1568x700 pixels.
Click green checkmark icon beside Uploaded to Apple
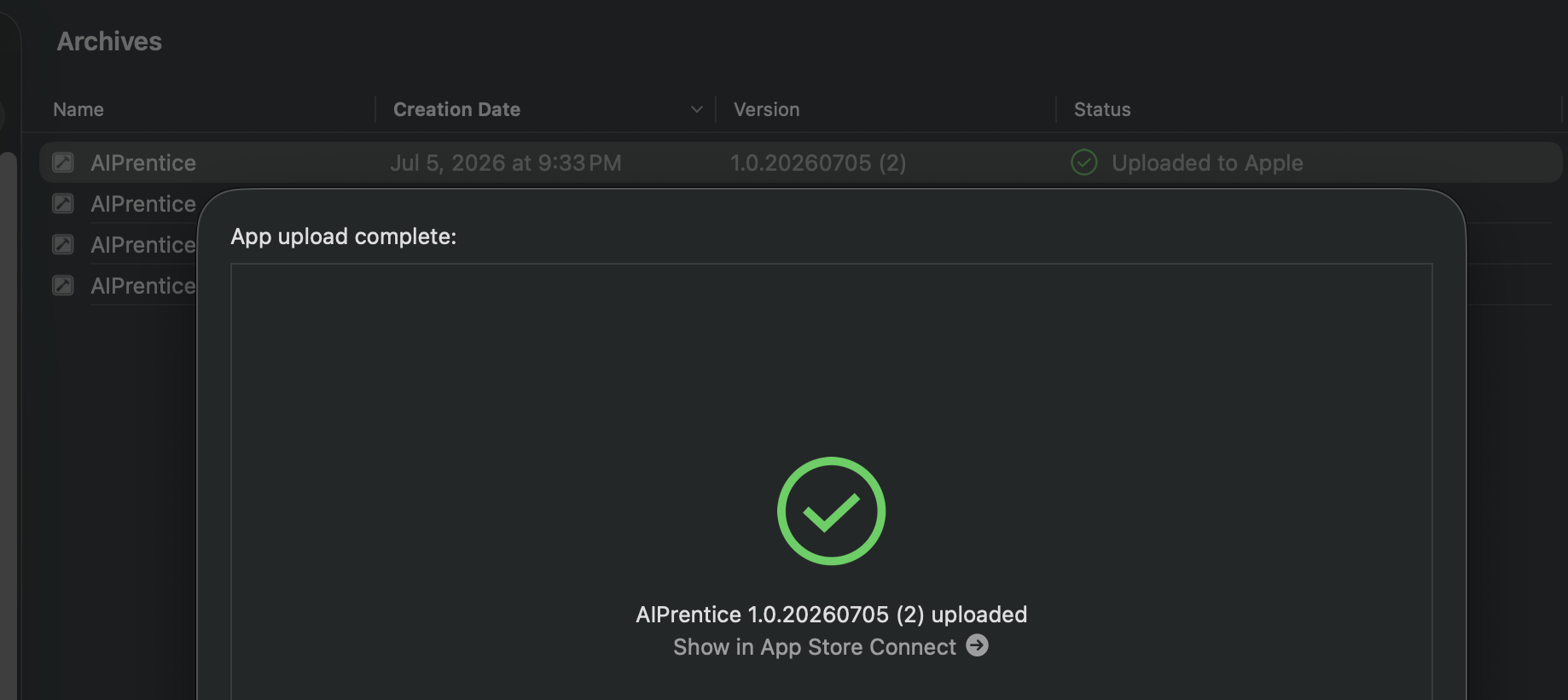click(1083, 162)
